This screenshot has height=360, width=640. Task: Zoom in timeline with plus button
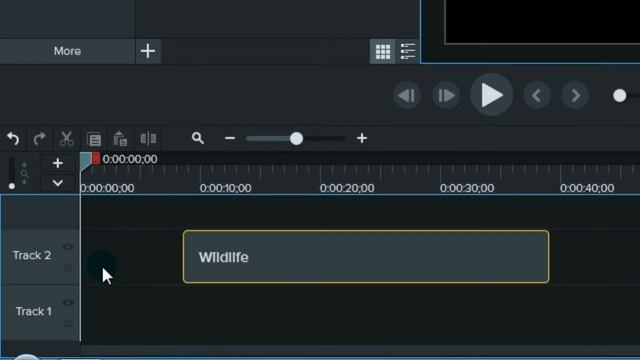click(362, 138)
